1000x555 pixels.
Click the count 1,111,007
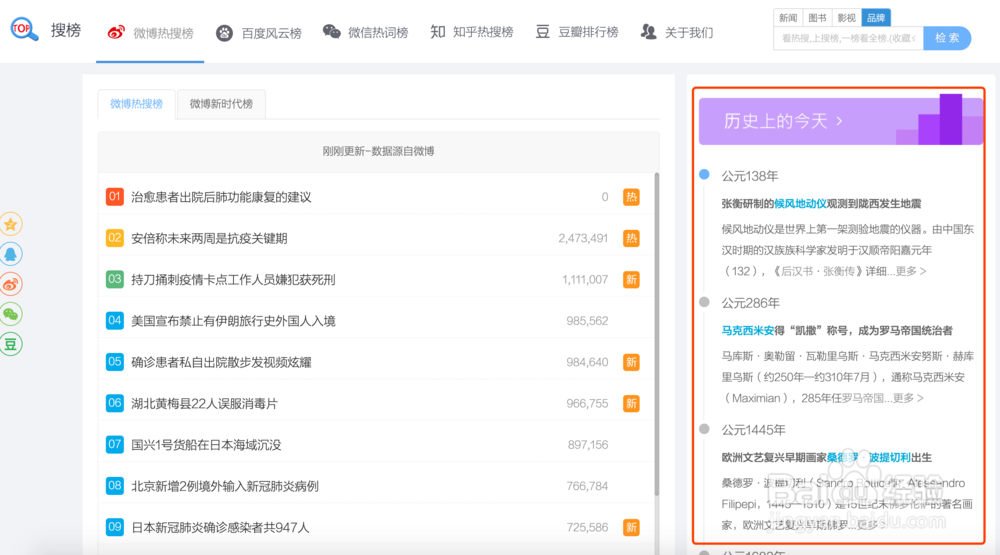tap(585, 279)
